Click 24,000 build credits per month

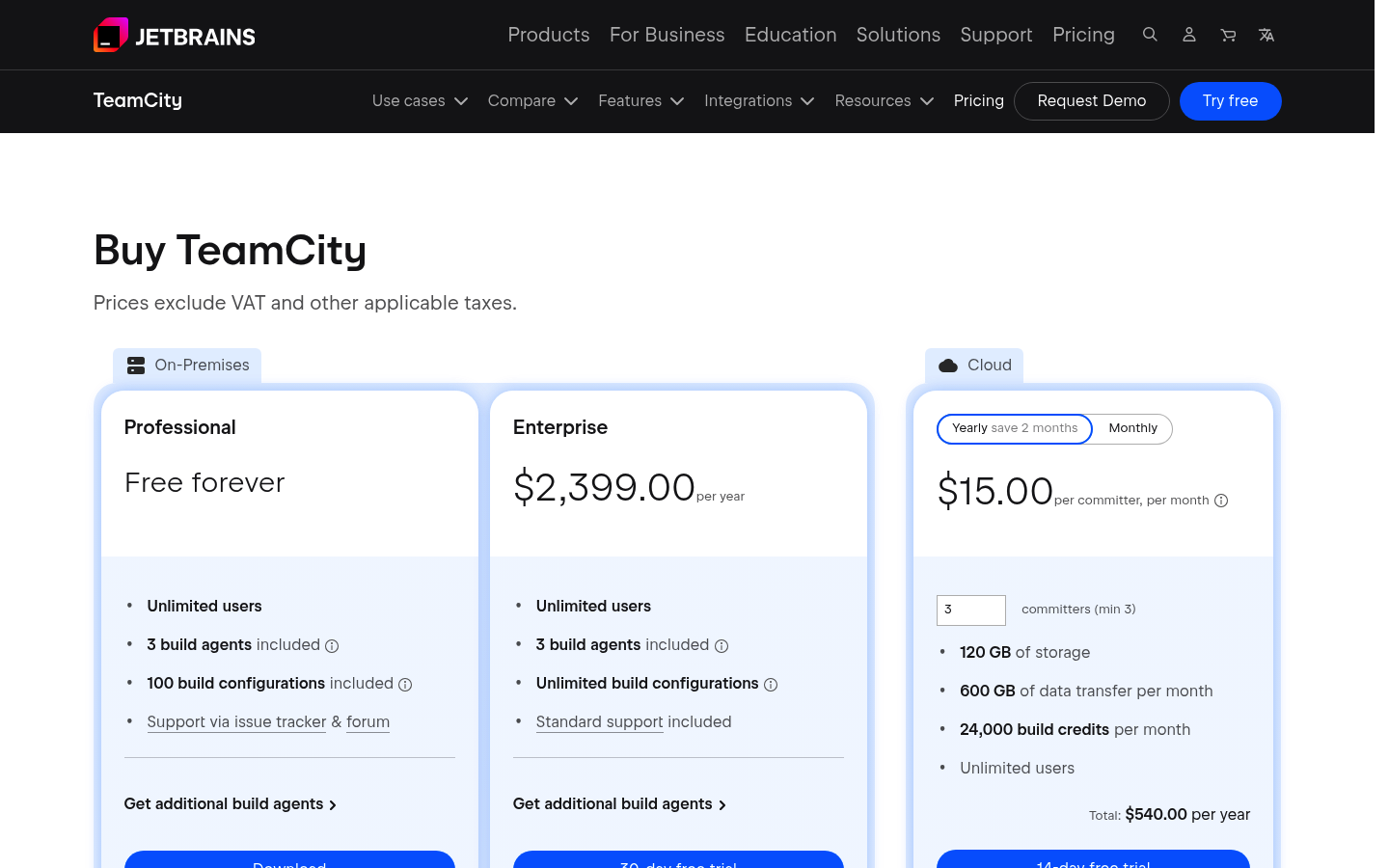coord(1075,730)
